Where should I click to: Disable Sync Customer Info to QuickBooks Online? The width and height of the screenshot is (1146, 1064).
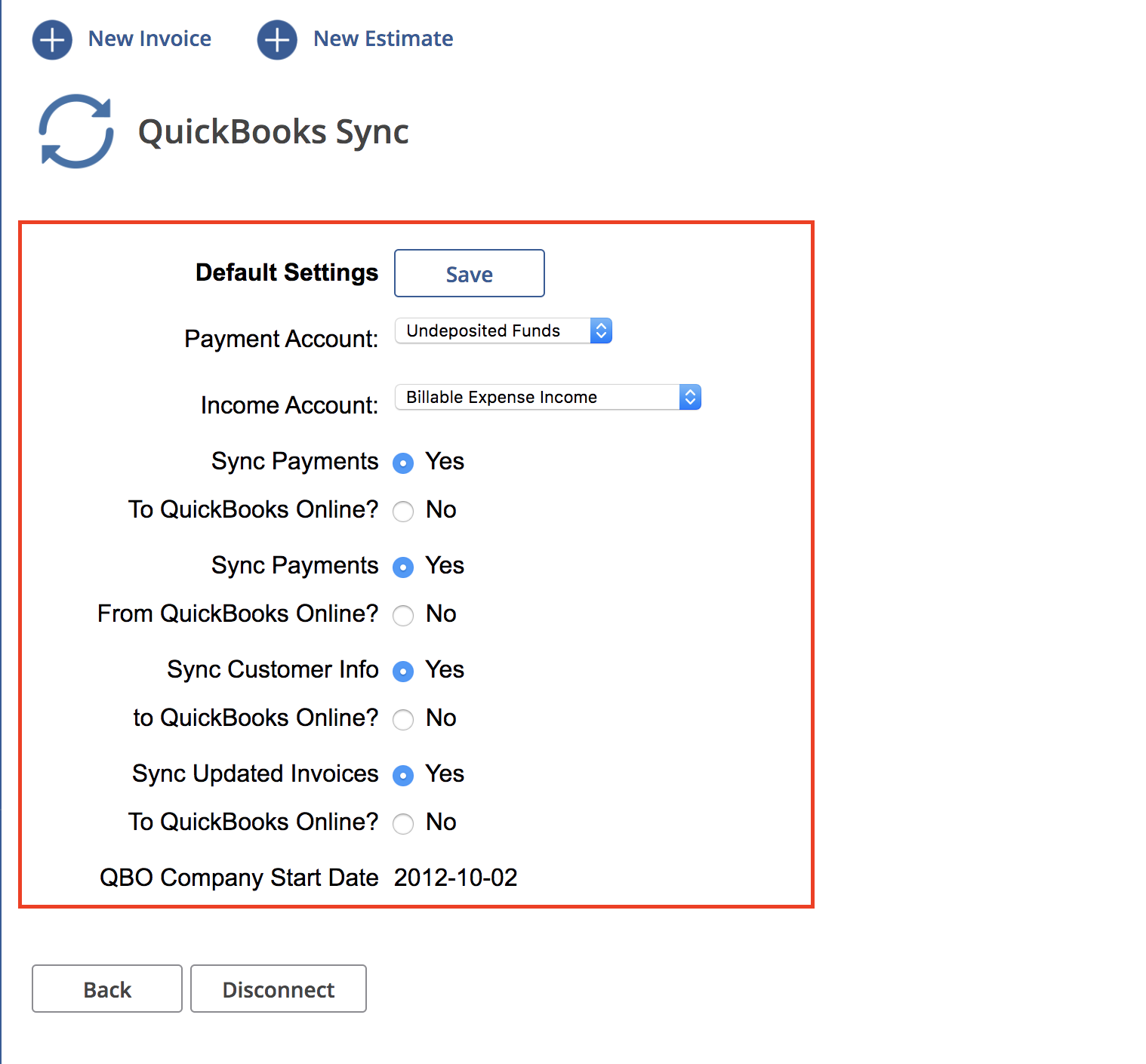(403, 719)
